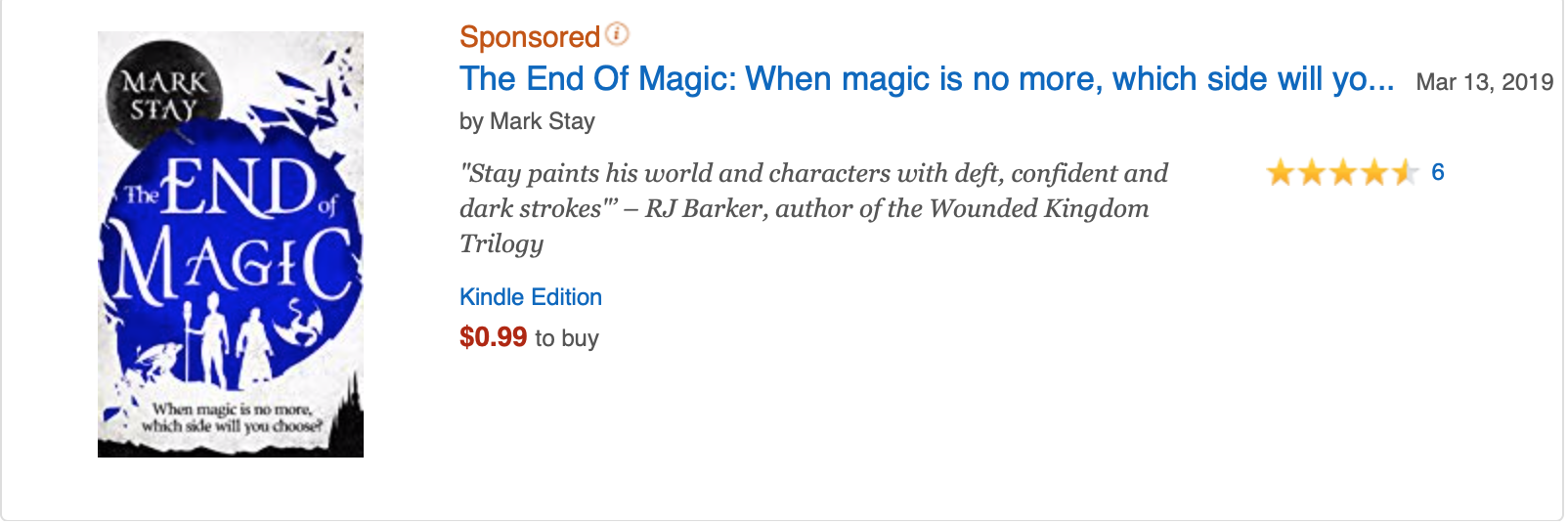The image size is (1568, 524).
Task: Click the black Mark Stay circle on cover
Action: 164,96
